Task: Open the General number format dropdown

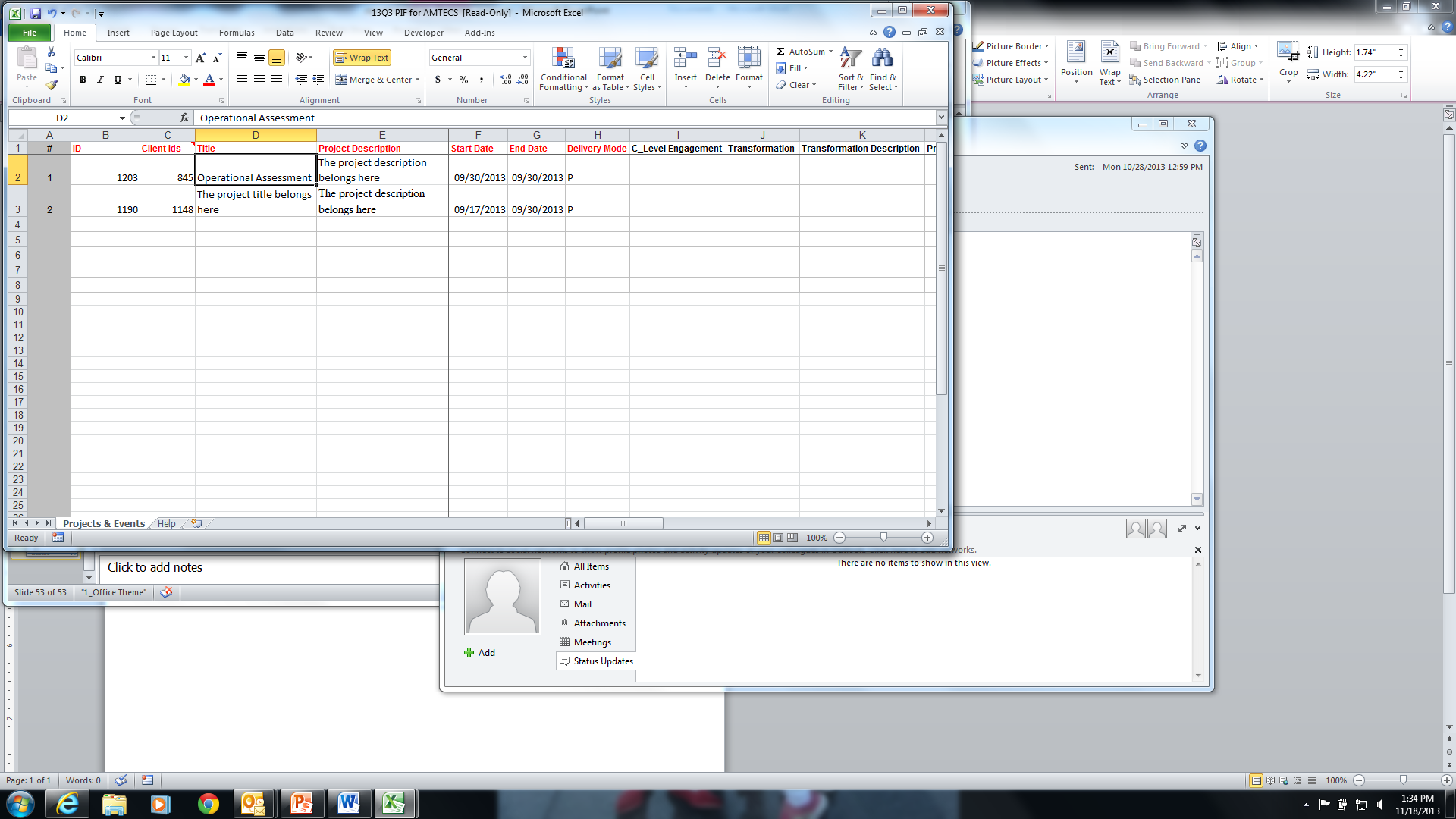Action: tap(525, 58)
